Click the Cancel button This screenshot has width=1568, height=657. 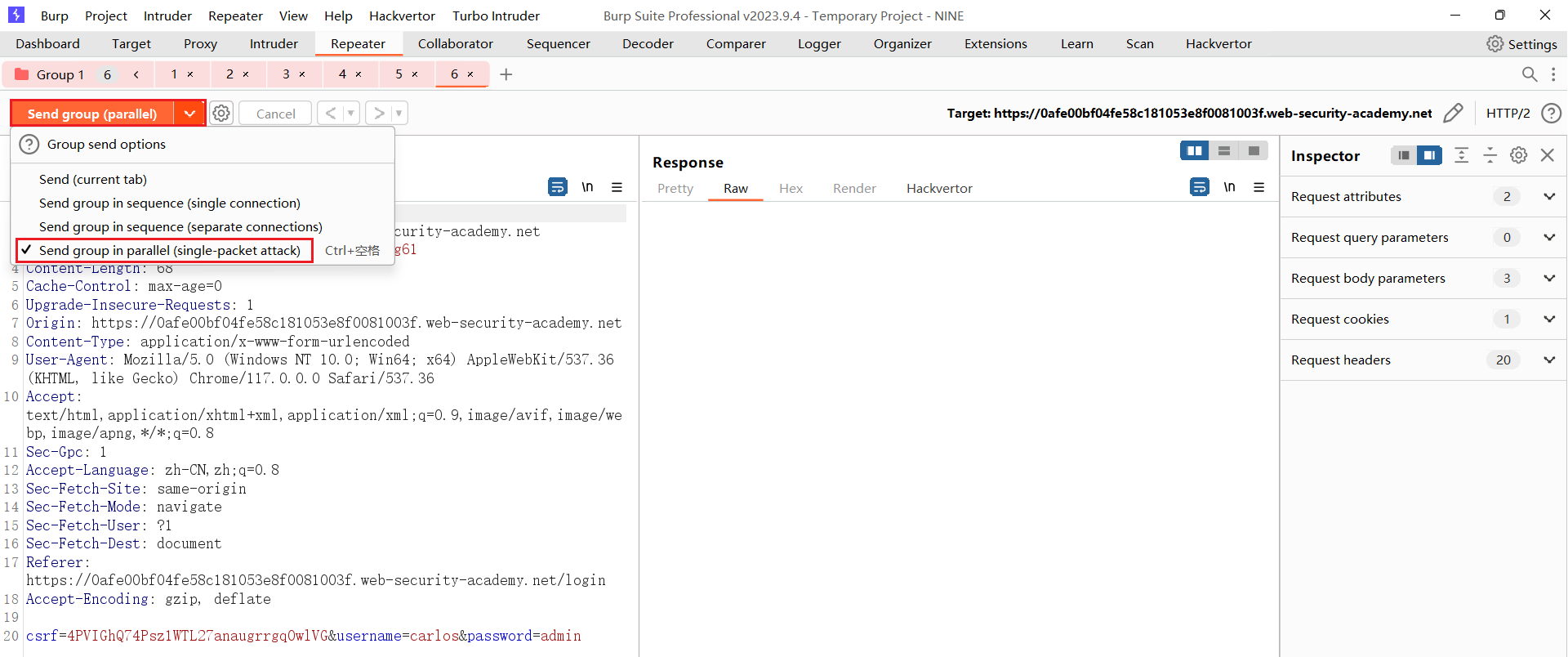pyautogui.click(x=275, y=114)
